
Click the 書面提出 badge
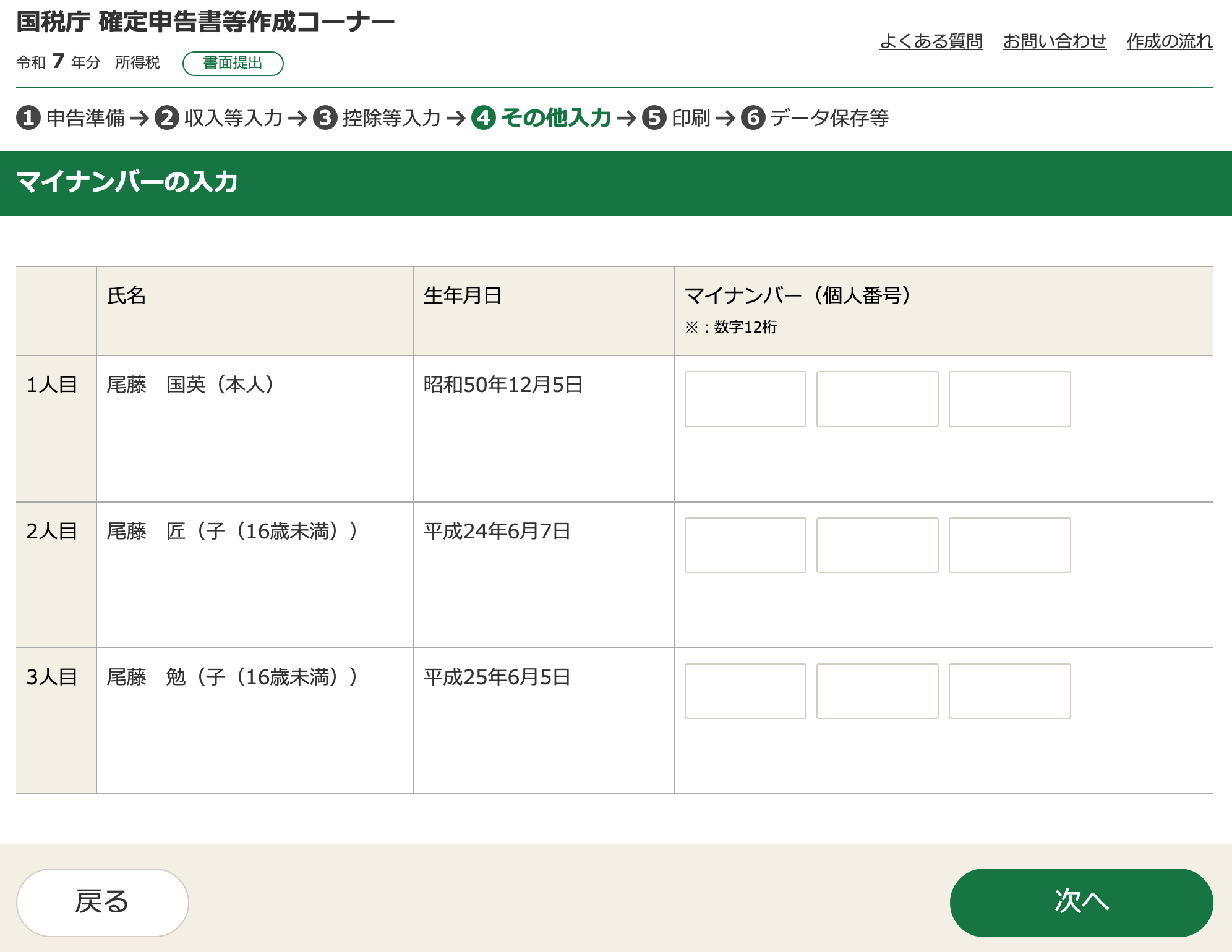click(x=233, y=63)
